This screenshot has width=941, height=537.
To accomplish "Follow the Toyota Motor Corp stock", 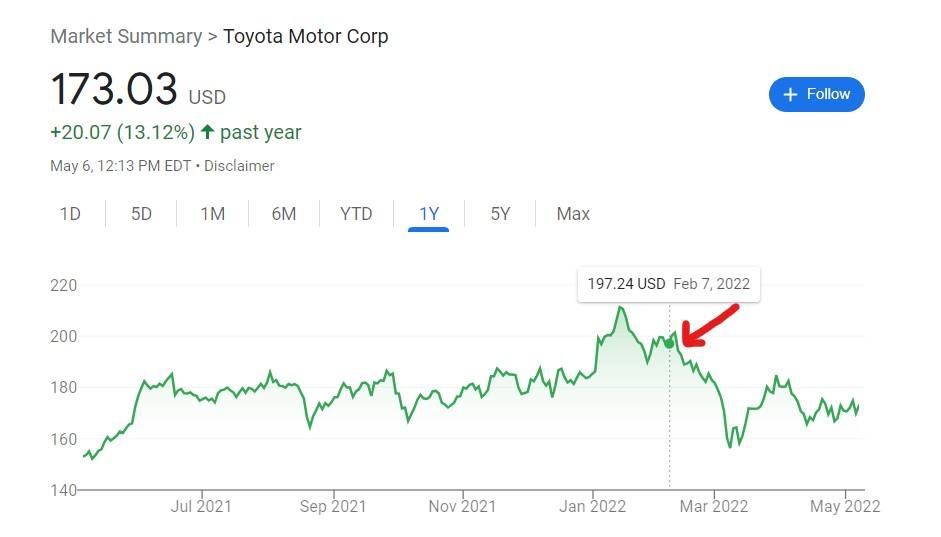I will pyautogui.click(x=816, y=94).
